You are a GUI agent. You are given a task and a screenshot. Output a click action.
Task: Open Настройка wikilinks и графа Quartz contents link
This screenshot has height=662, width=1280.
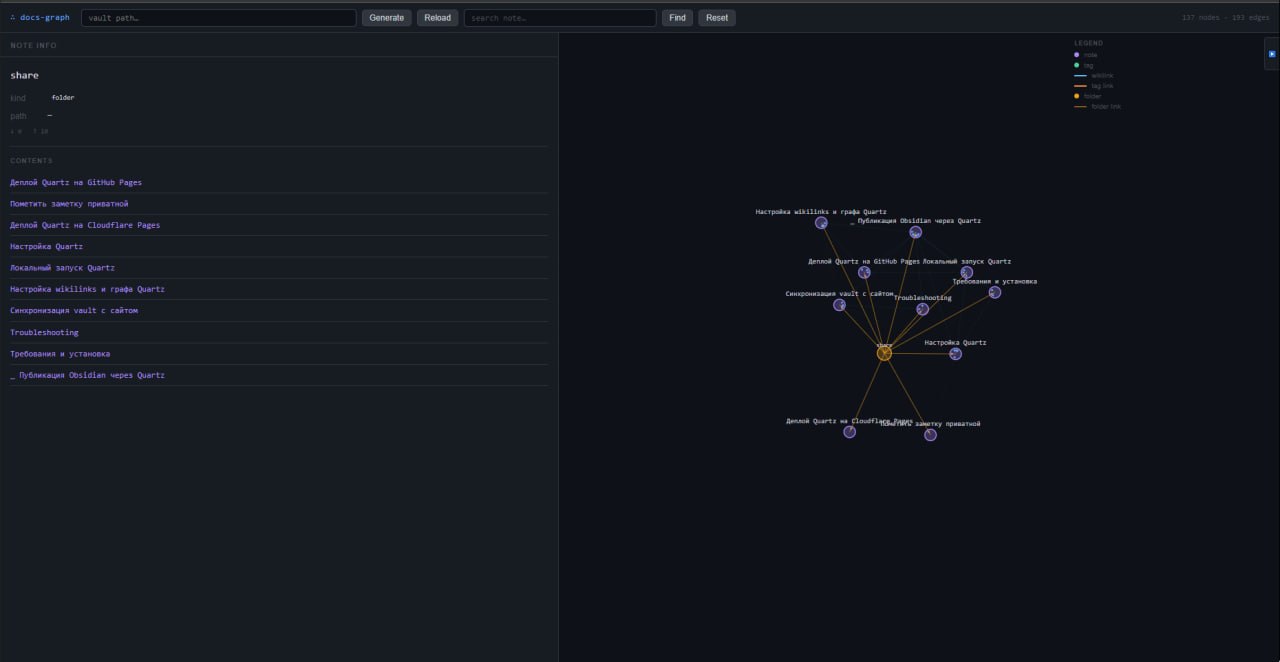pos(87,289)
